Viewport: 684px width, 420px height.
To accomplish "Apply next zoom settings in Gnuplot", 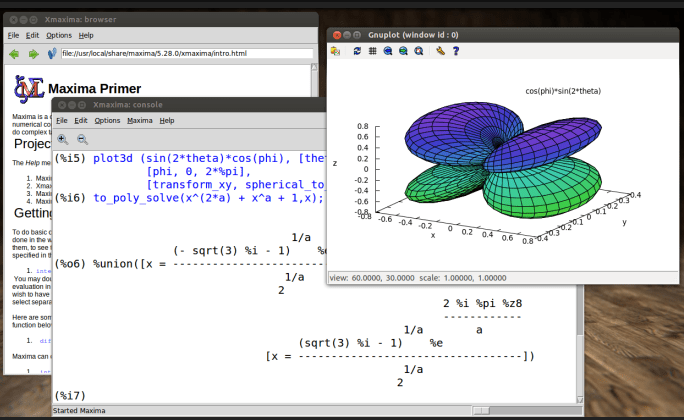I will coord(403,51).
